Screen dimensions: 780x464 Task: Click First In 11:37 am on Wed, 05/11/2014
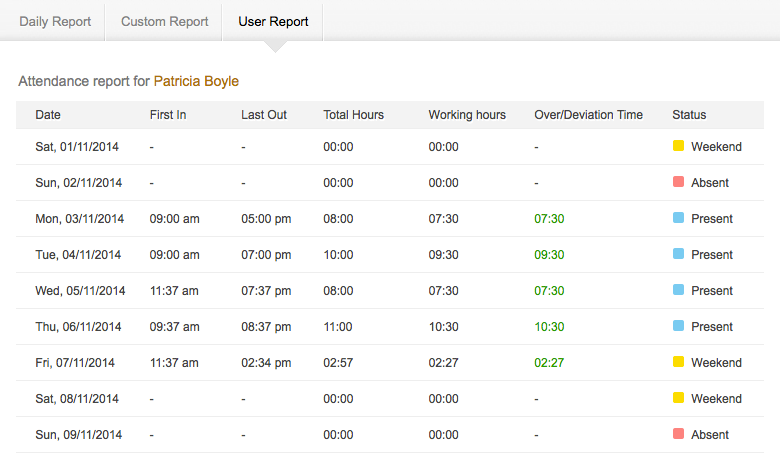click(x=174, y=290)
